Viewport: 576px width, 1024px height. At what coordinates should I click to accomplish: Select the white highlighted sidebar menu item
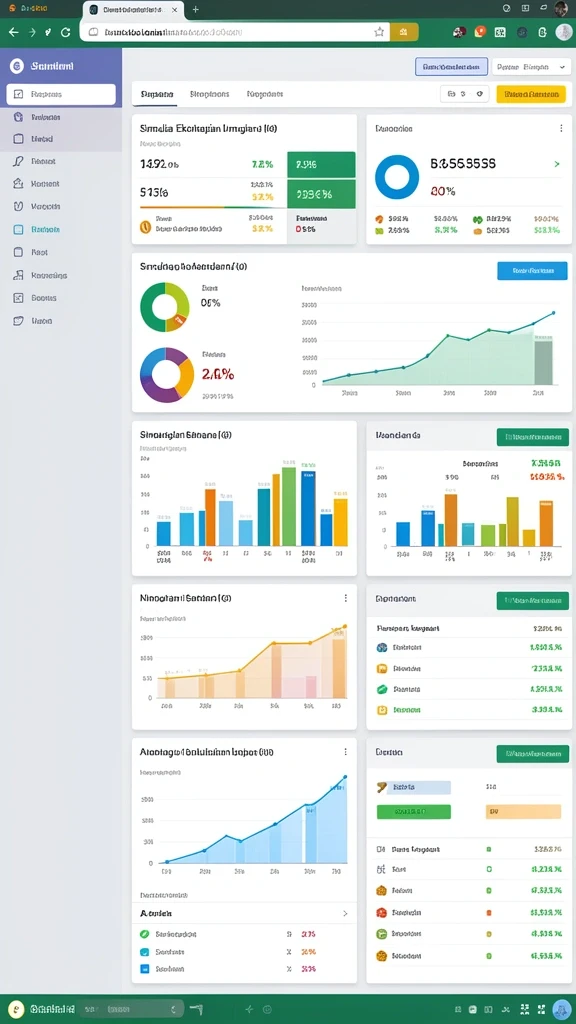[61, 94]
